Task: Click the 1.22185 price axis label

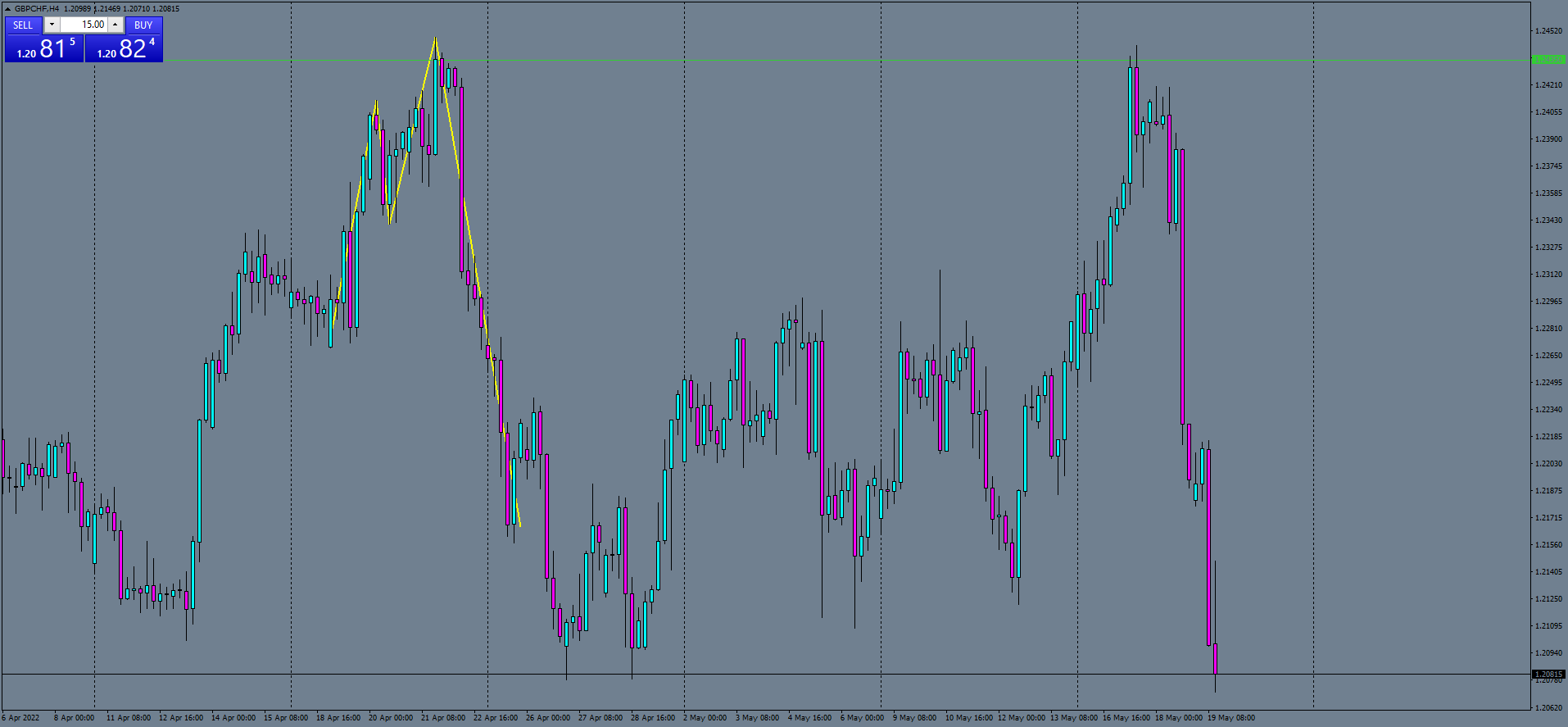Action: [x=1548, y=437]
